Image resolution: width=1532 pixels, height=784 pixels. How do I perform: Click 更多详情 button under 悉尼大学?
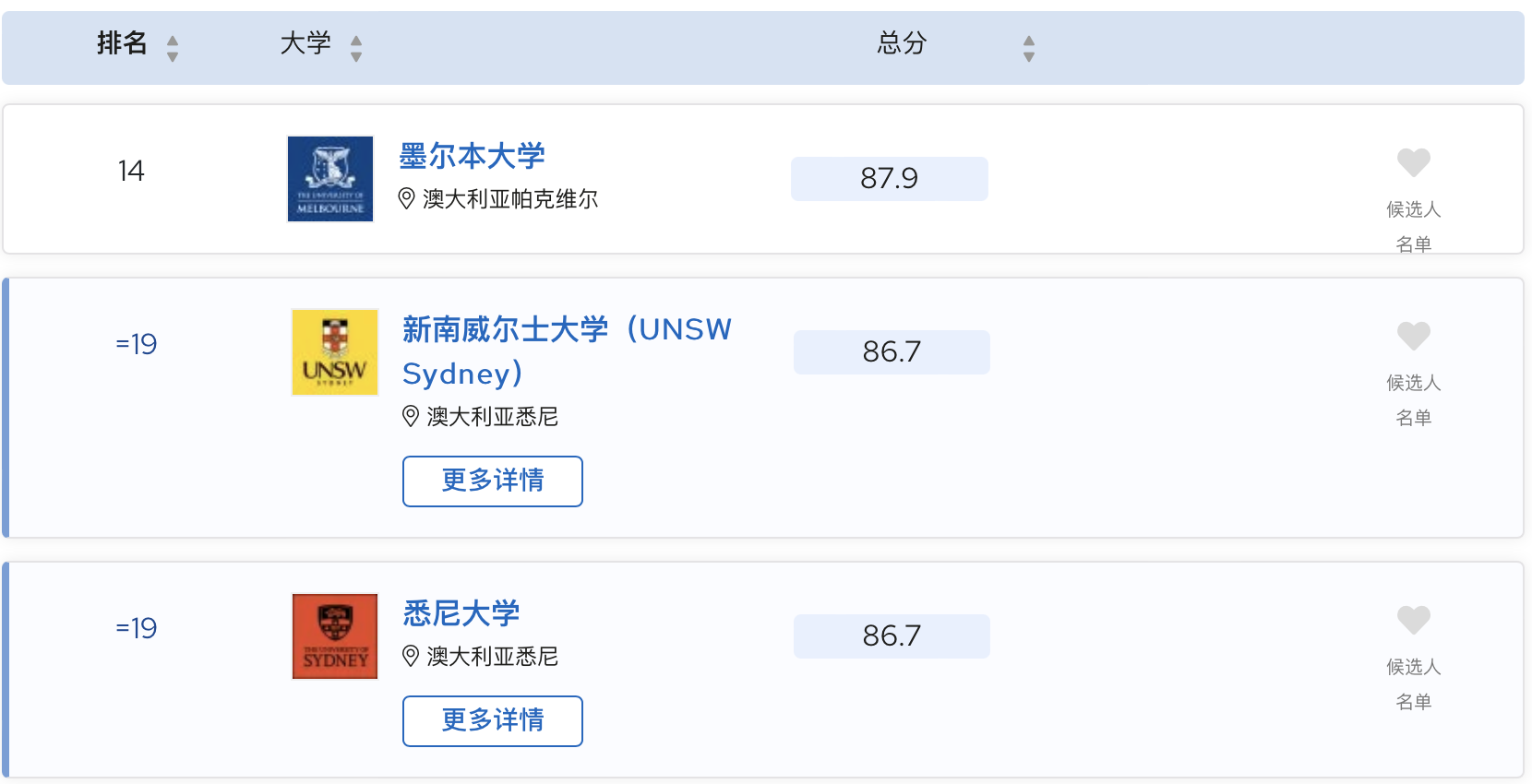coord(493,721)
